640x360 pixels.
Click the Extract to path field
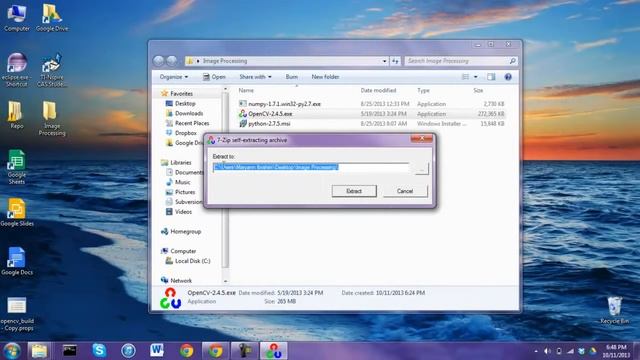(311, 167)
